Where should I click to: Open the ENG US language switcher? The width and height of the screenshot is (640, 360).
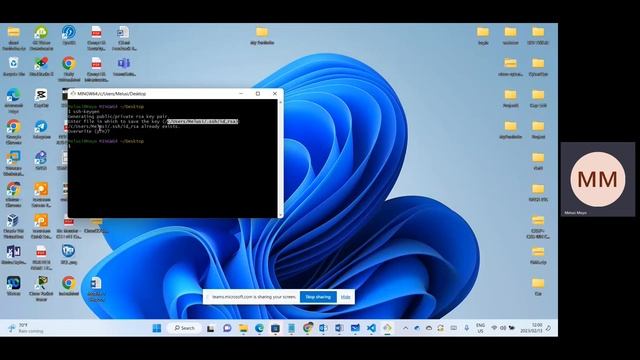coord(480,328)
